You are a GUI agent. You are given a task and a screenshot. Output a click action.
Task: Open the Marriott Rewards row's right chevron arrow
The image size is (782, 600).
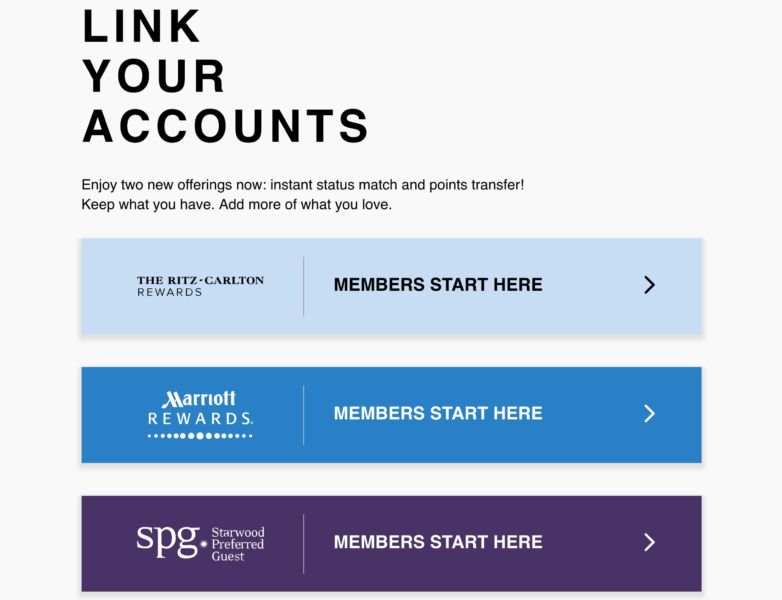pyautogui.click(x=649, y=413)
